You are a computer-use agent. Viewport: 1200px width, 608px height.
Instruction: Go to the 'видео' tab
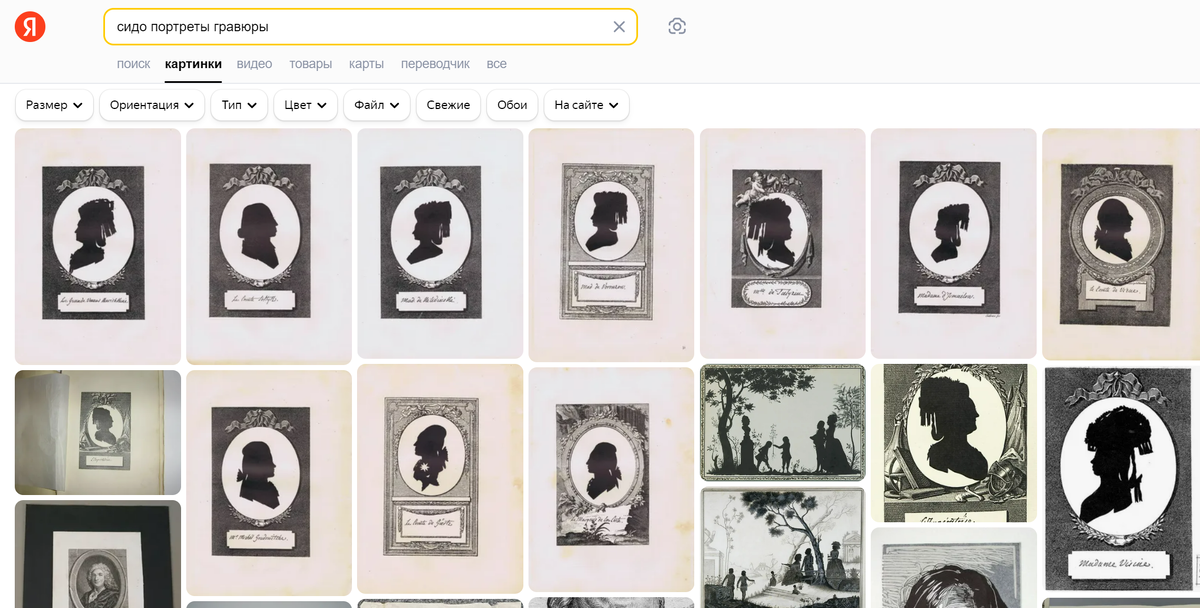pos(254,64)
